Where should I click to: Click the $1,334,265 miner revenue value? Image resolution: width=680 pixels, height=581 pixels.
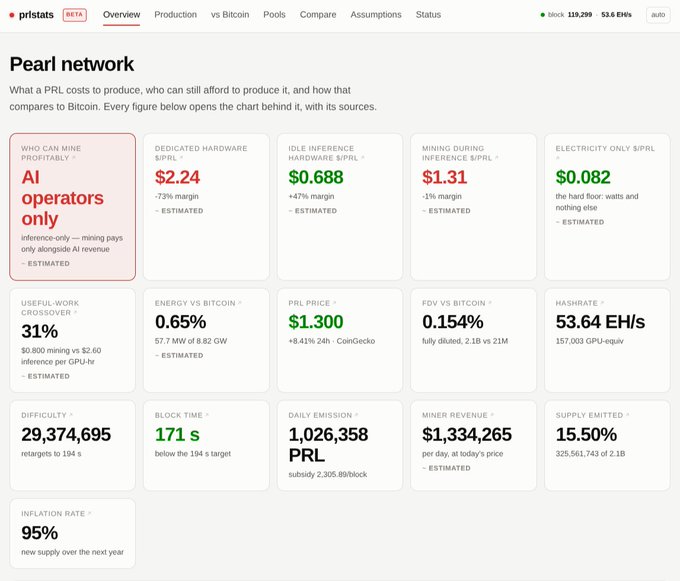[467, 434]
